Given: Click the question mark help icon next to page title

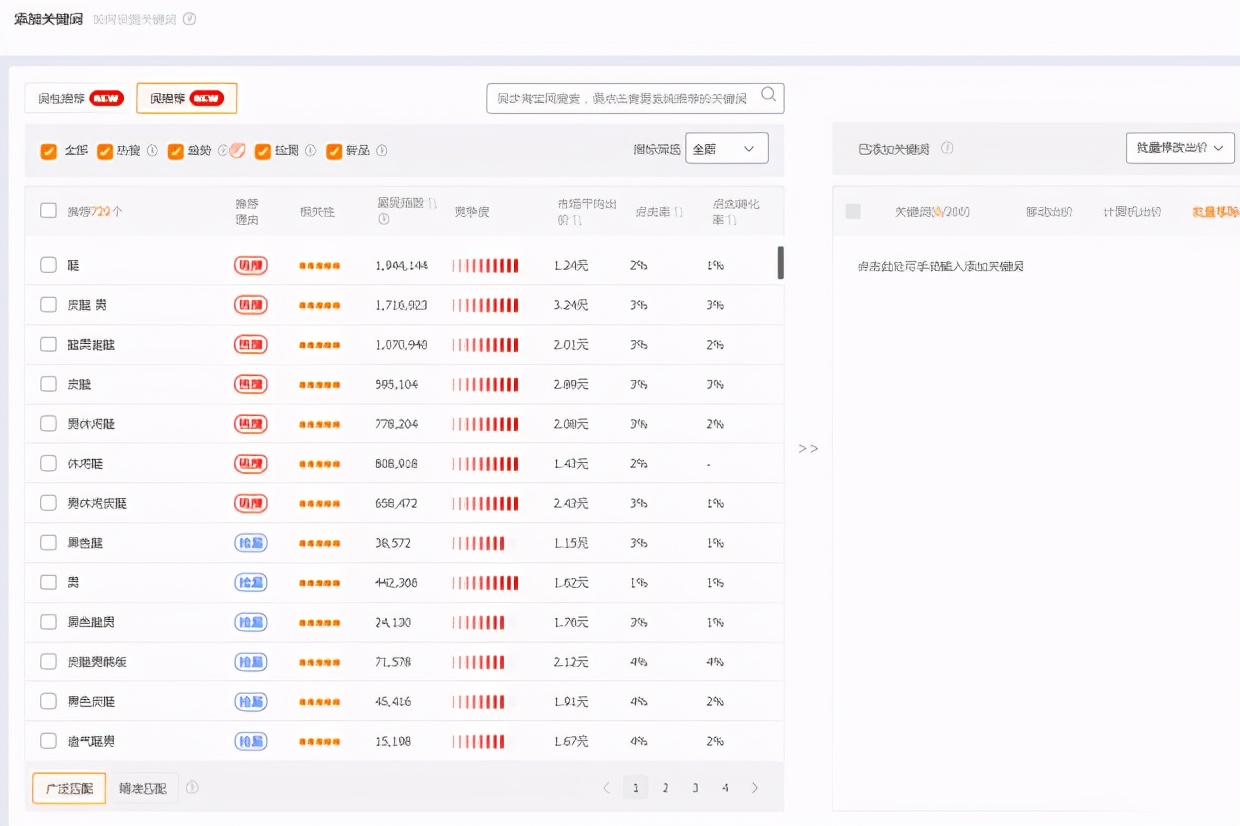Looking at the screenshot, I should (x=188, y=18).
